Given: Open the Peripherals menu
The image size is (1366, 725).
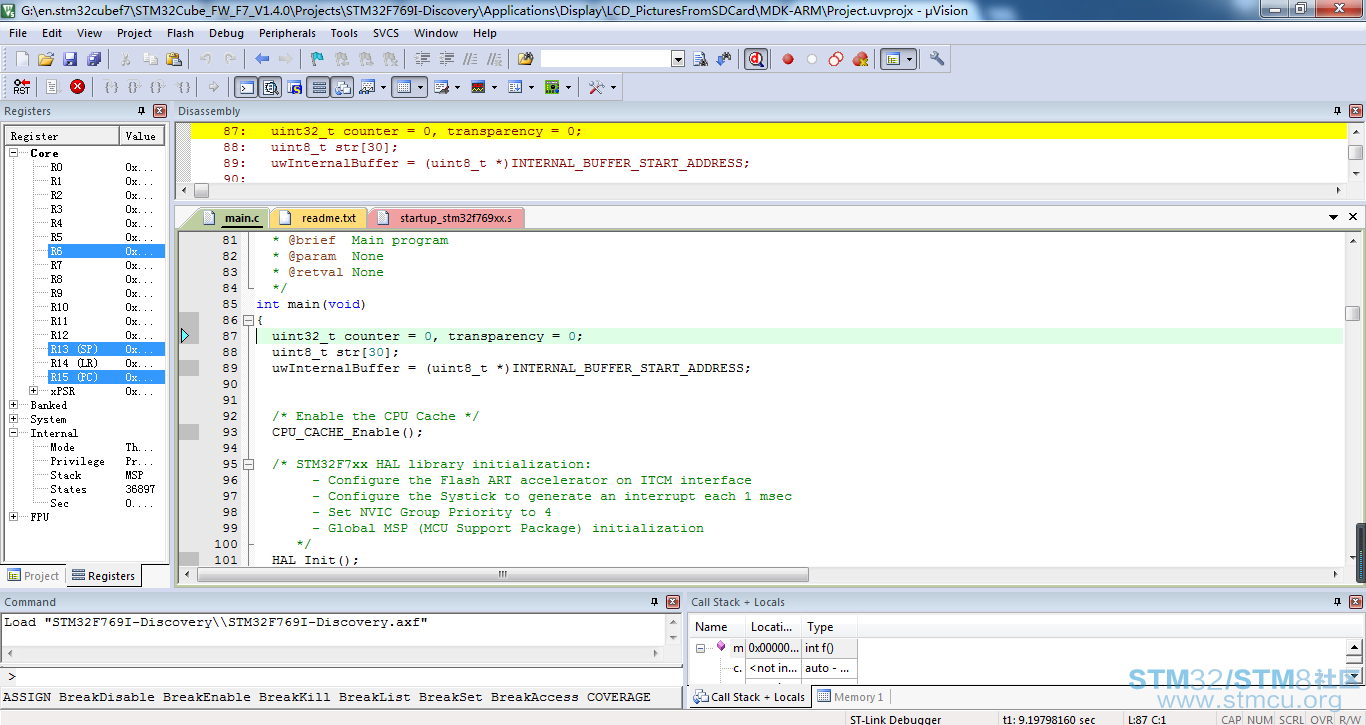Looking at the screenshot, I should click(x=287, y=33).
